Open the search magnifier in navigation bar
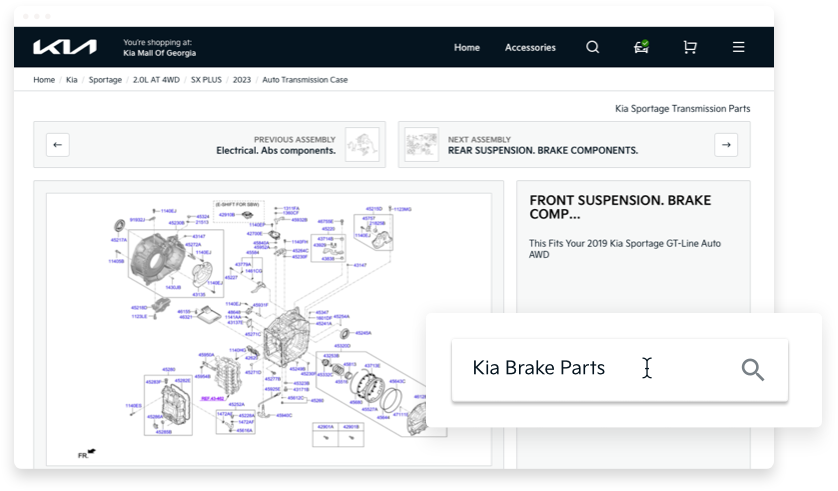The width and height of the screenshot is (838, 491). (592, 47)
